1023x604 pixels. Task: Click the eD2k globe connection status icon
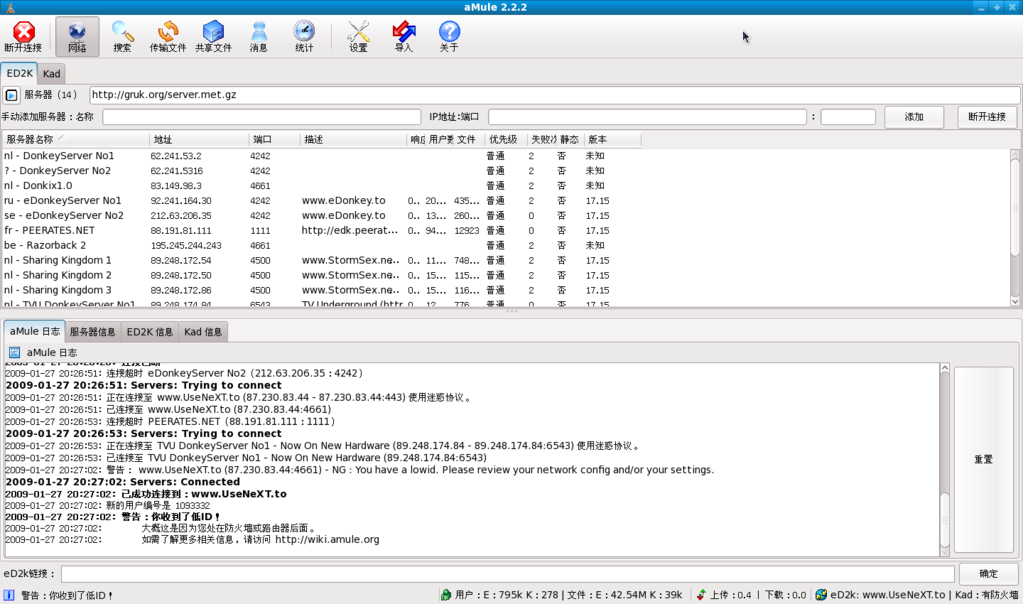tap(821, 595)
